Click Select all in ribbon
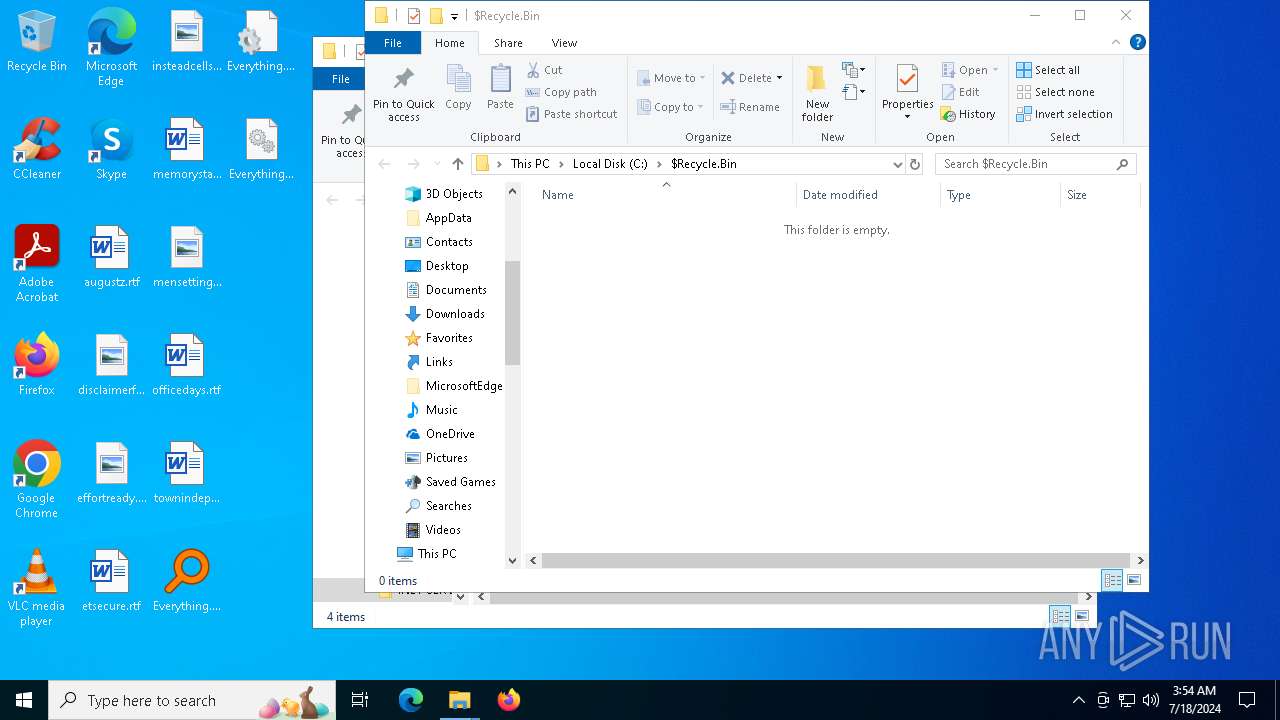The width and height of the screenshot is (1280, 720). click(1048, 70)
